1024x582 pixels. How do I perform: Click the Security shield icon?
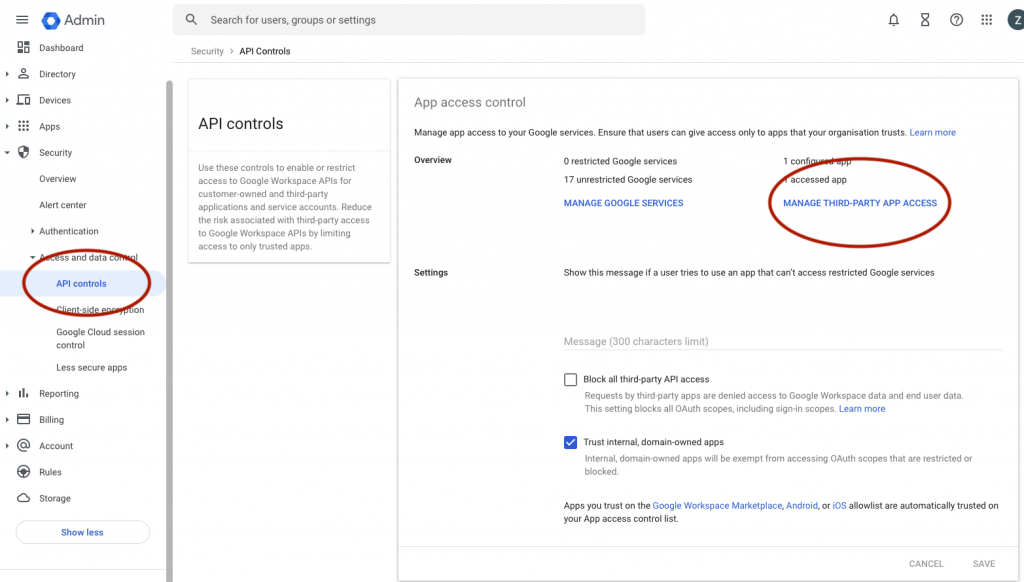pyautogui.click(x=24, y=152)
